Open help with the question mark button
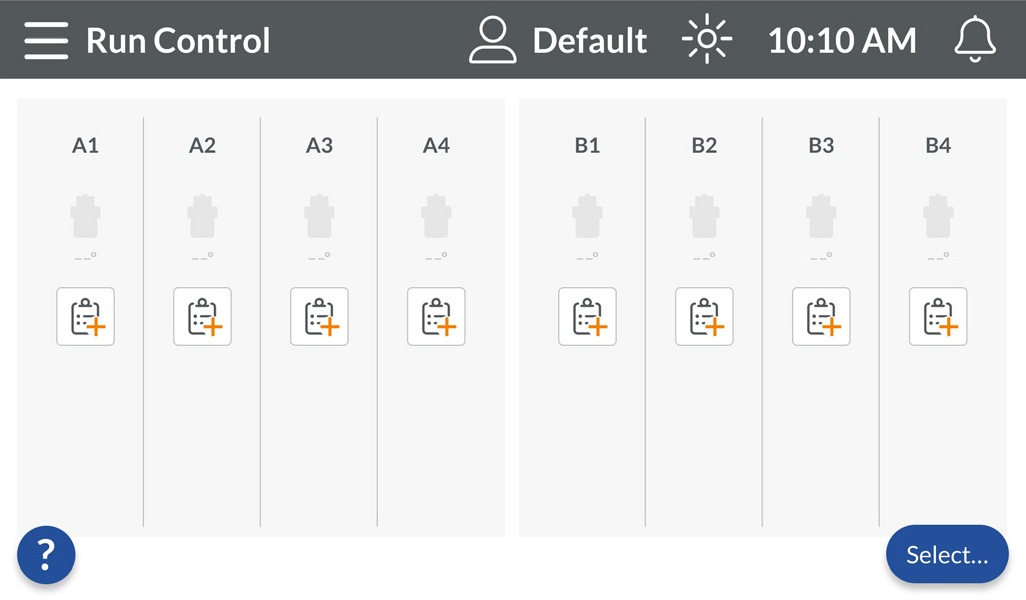The height and width of the screenshot is (600, 1026). pyautogui.click(x=46, y=555)
